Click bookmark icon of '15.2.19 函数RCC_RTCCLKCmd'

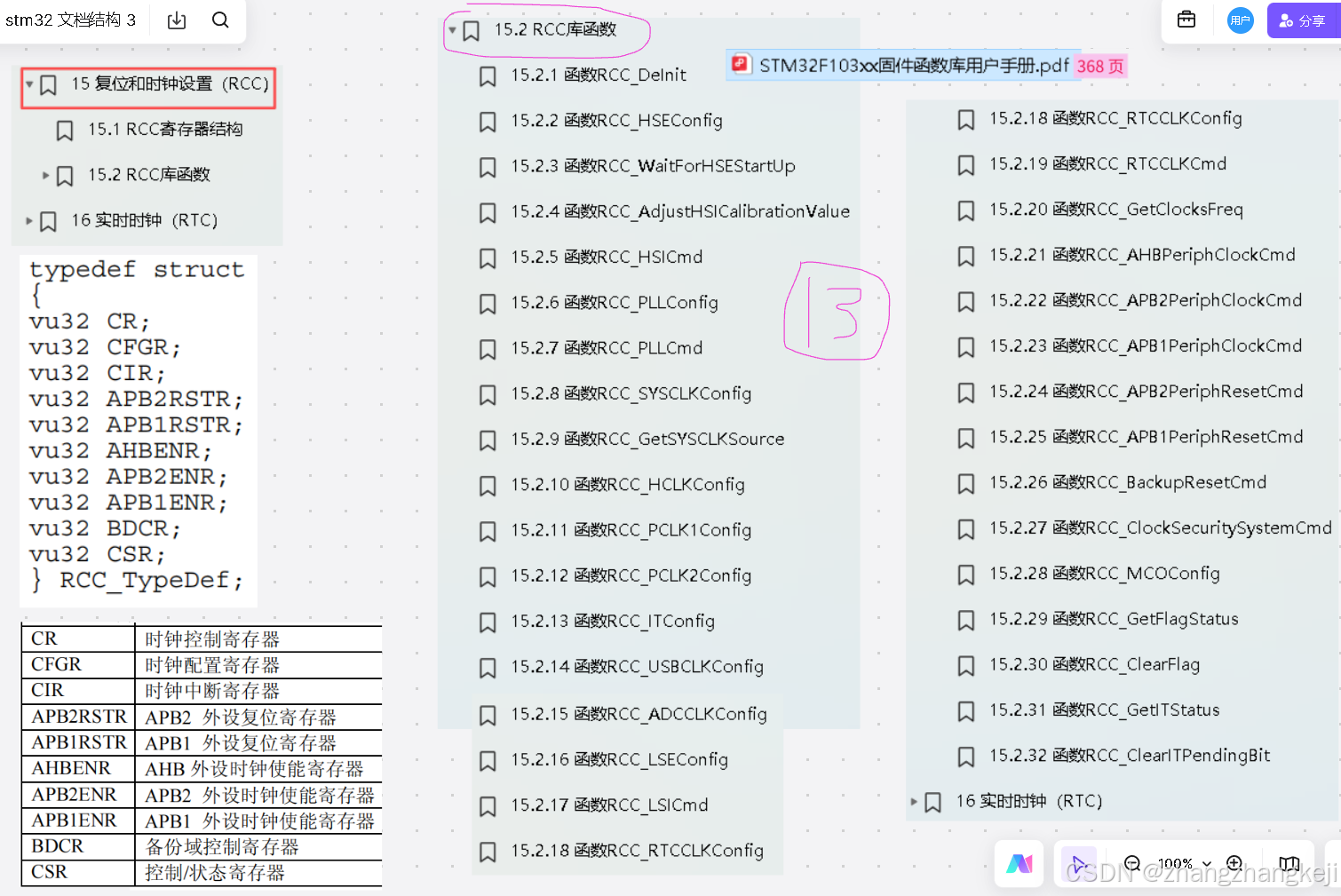tap(966, 165)
